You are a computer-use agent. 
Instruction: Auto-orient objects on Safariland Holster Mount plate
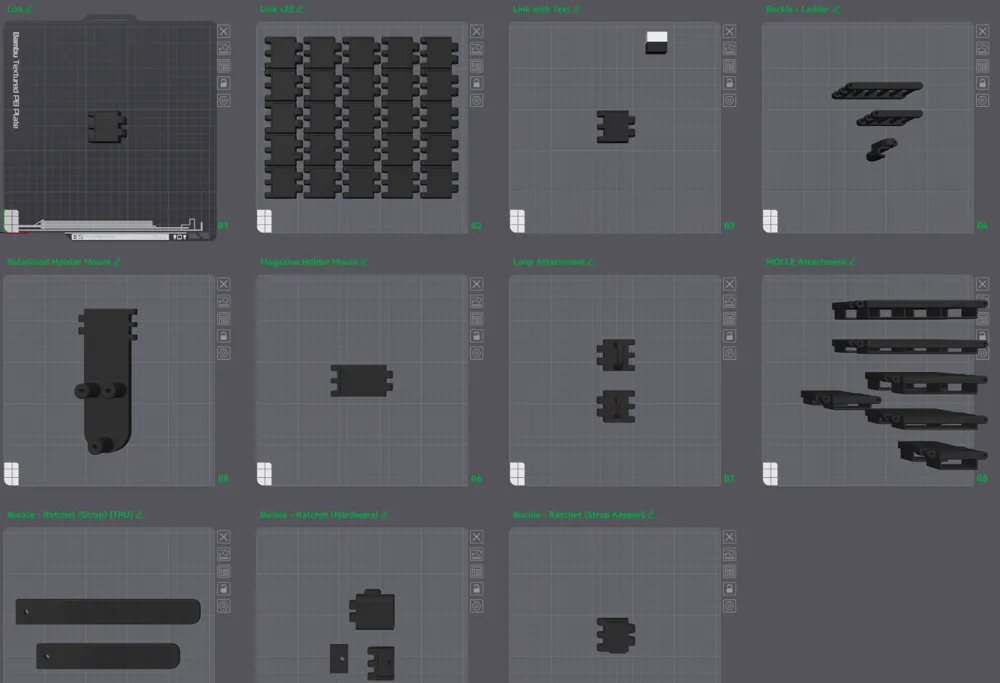coord(224,301)
